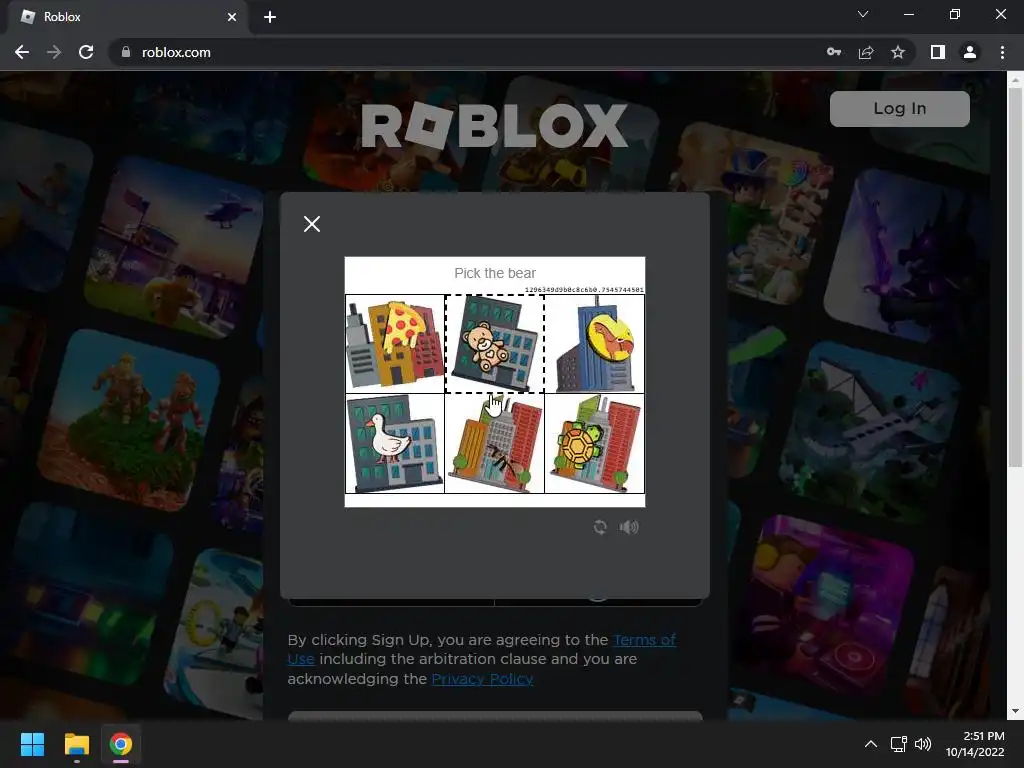Click the Chrome taskbar icon
Viewport: 1024px width, 768px height.
[121, 744]
